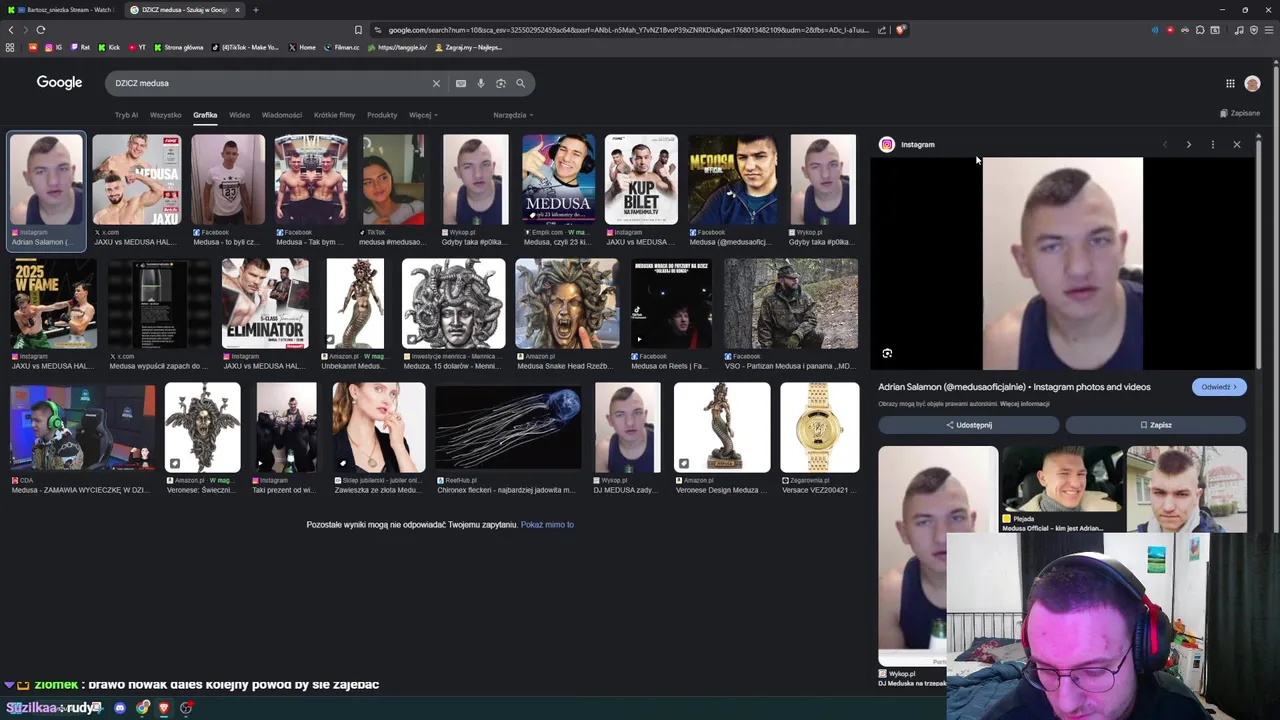
Task: Open three-dot options in preview panel
Action: 1212,144
